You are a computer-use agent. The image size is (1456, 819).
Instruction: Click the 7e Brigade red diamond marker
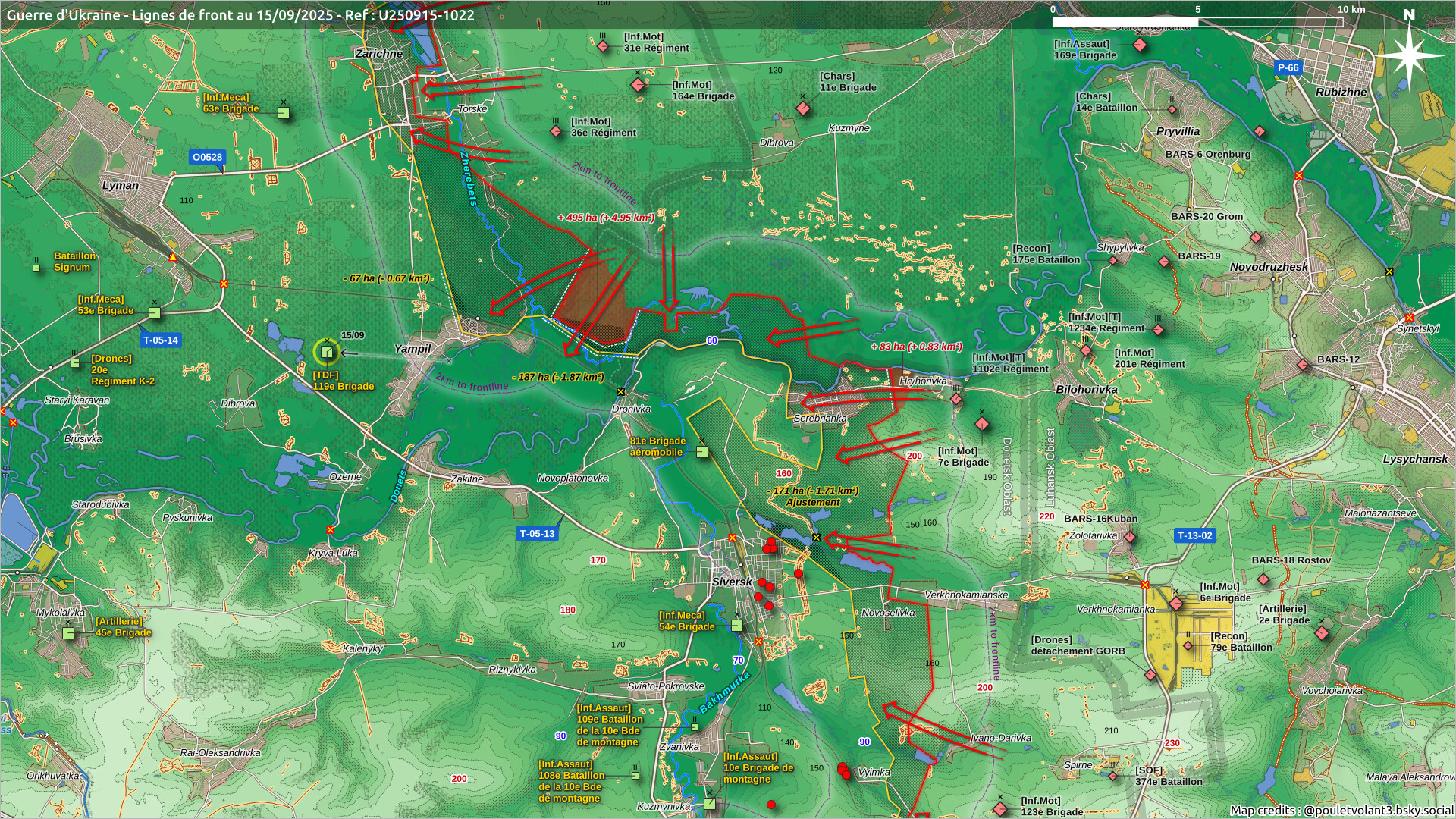pyautogui.click(x=982, y=424)
